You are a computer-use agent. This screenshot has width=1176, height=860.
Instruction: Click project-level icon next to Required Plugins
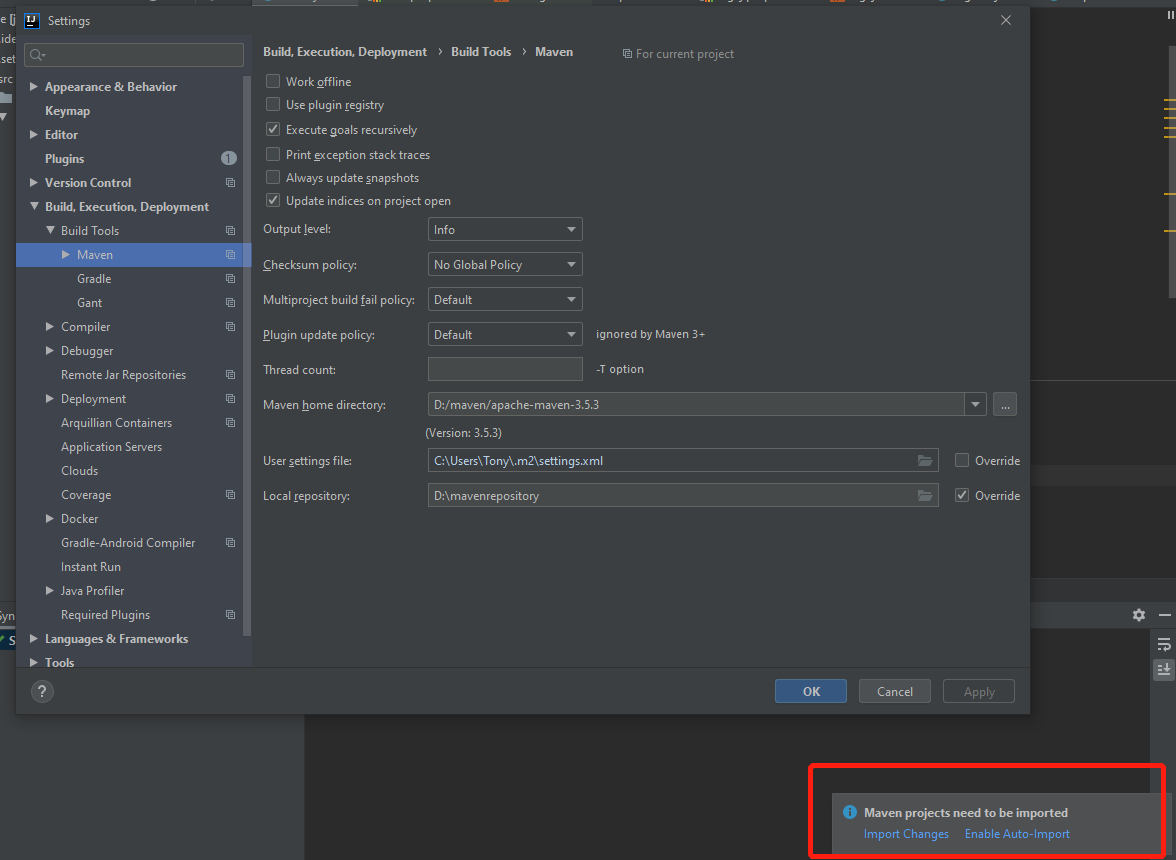pos(230,615)
